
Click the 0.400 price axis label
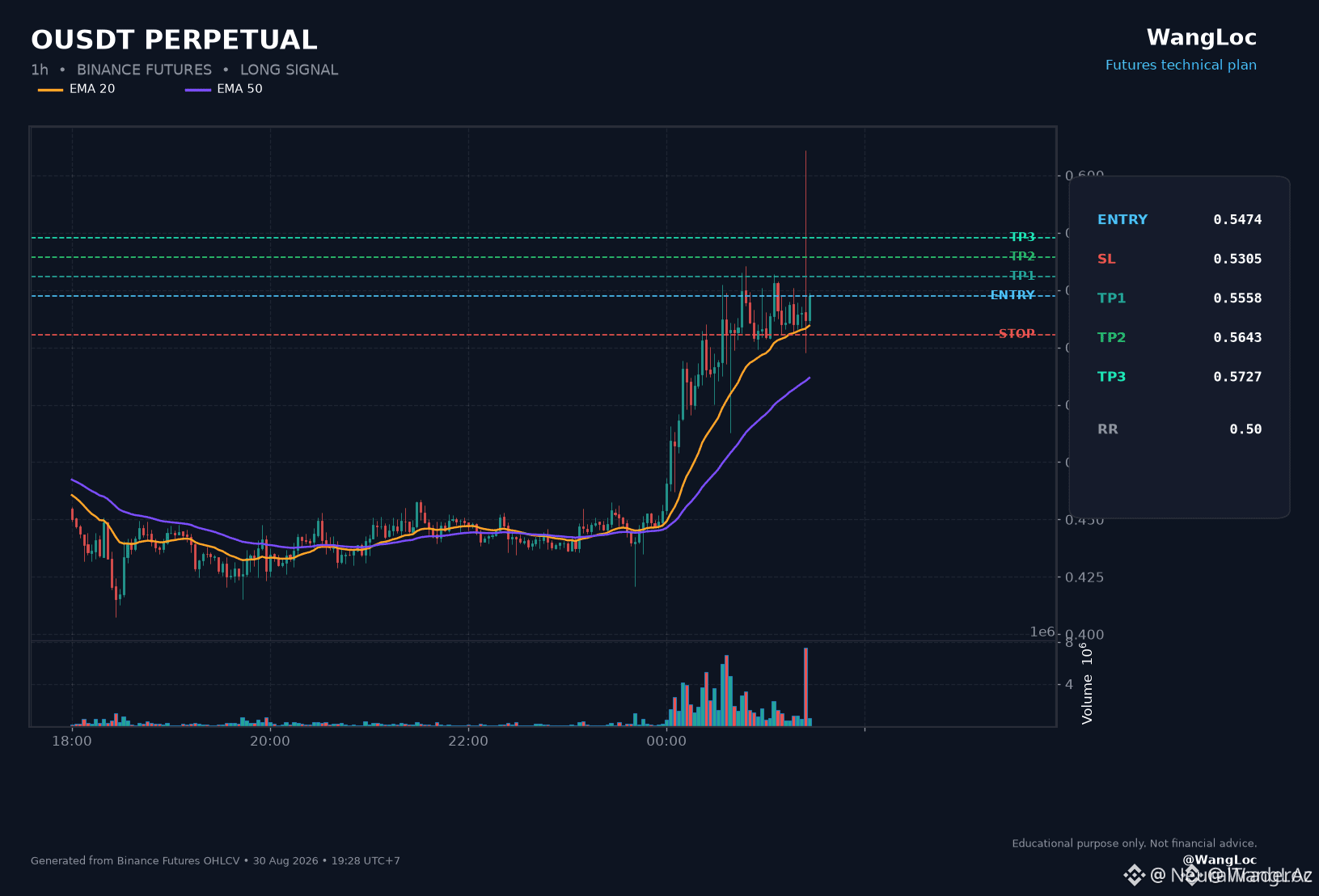point(1084,635)
